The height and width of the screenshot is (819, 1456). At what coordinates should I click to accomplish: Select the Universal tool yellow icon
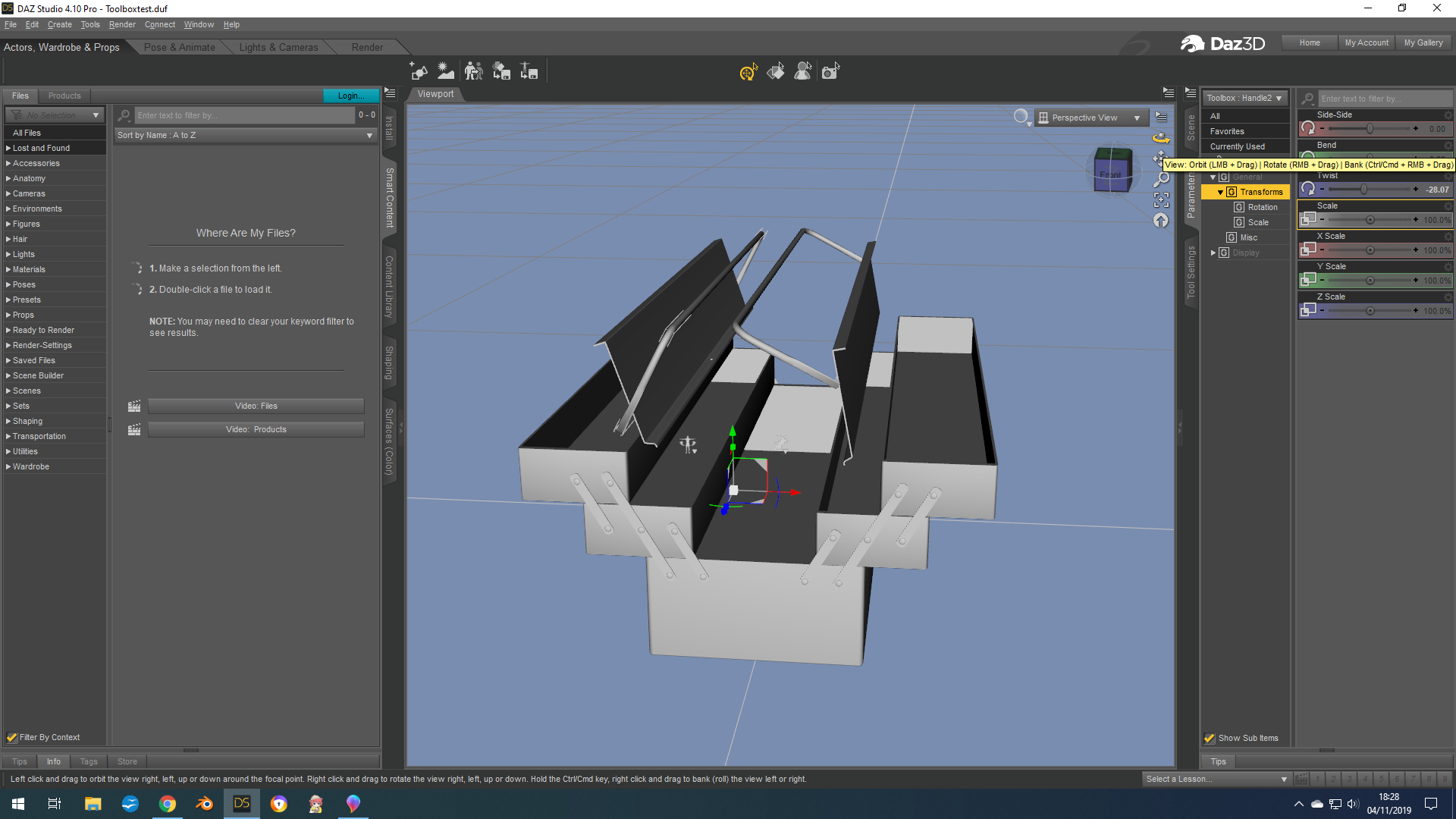click(x=748, y=72)
